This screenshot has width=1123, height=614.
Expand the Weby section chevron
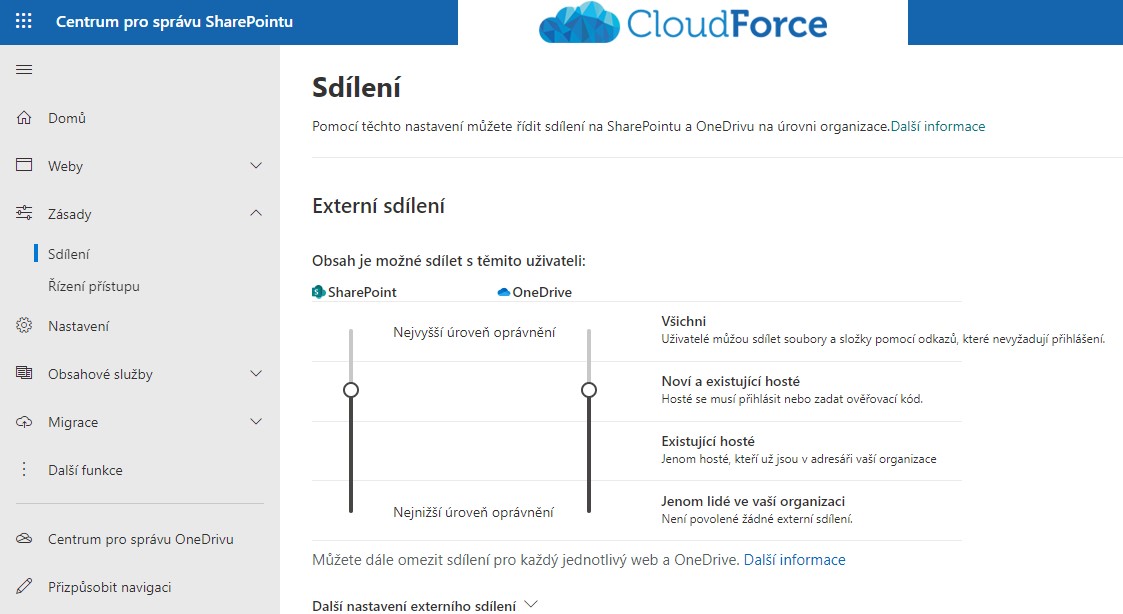(256, 166)
